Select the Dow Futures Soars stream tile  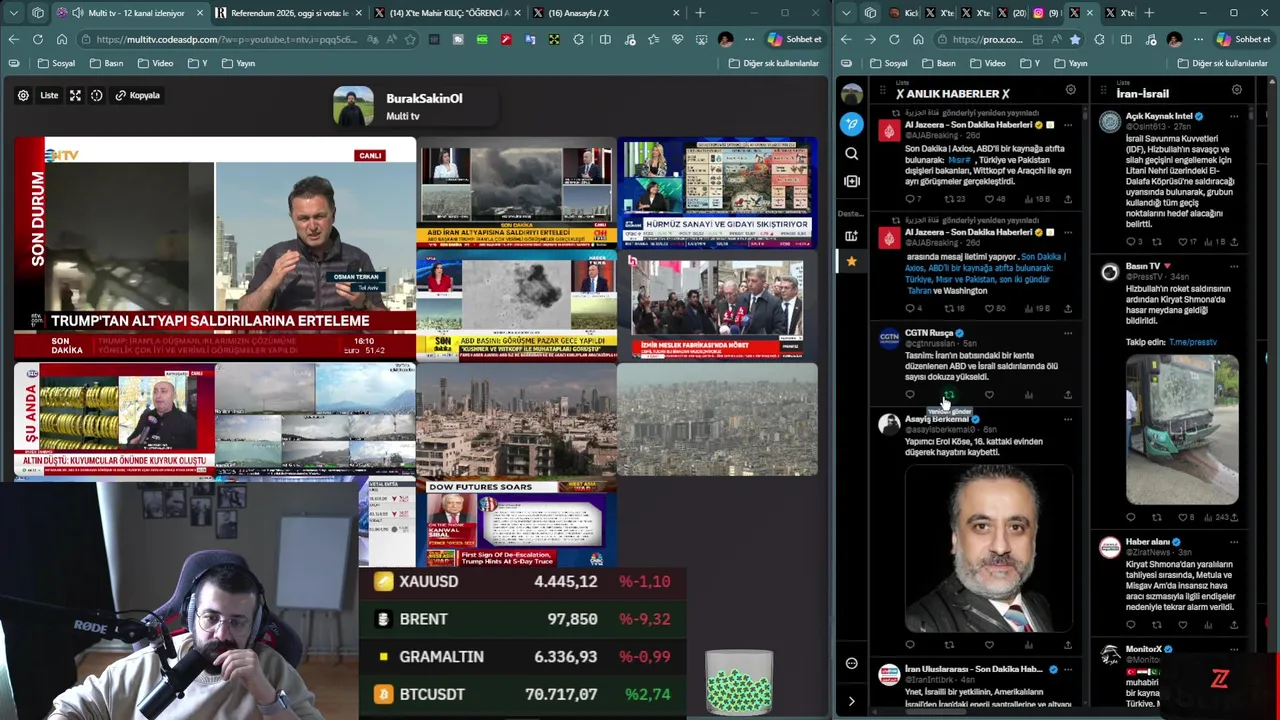[x=515, y=524]
